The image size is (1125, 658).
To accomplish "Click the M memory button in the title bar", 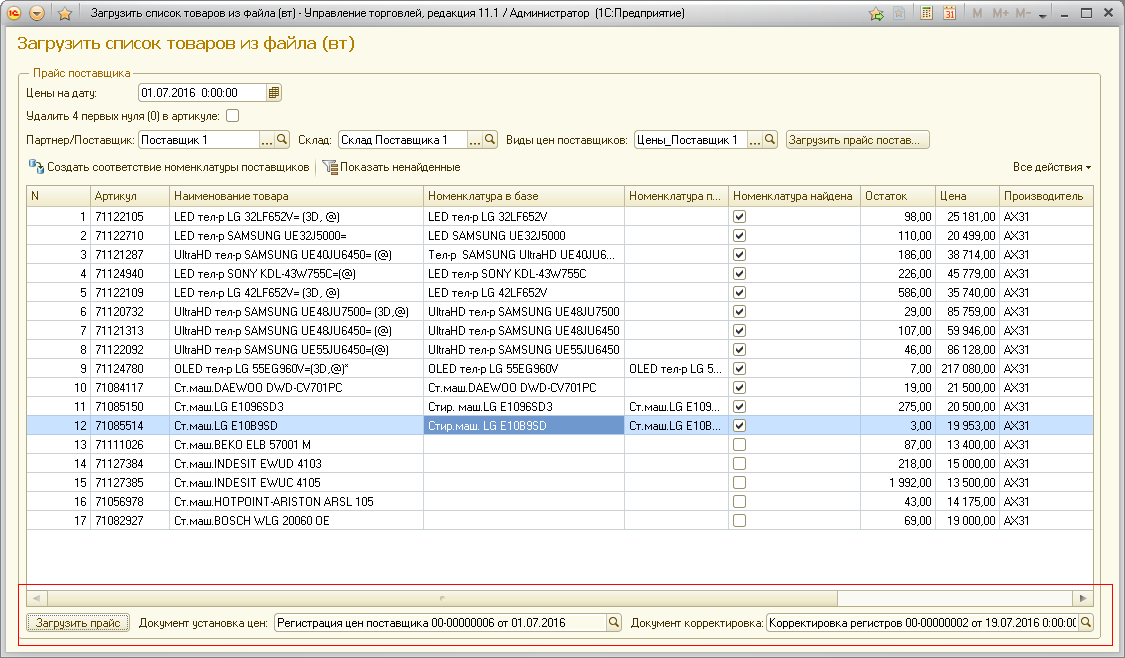I will click(977, 13).
